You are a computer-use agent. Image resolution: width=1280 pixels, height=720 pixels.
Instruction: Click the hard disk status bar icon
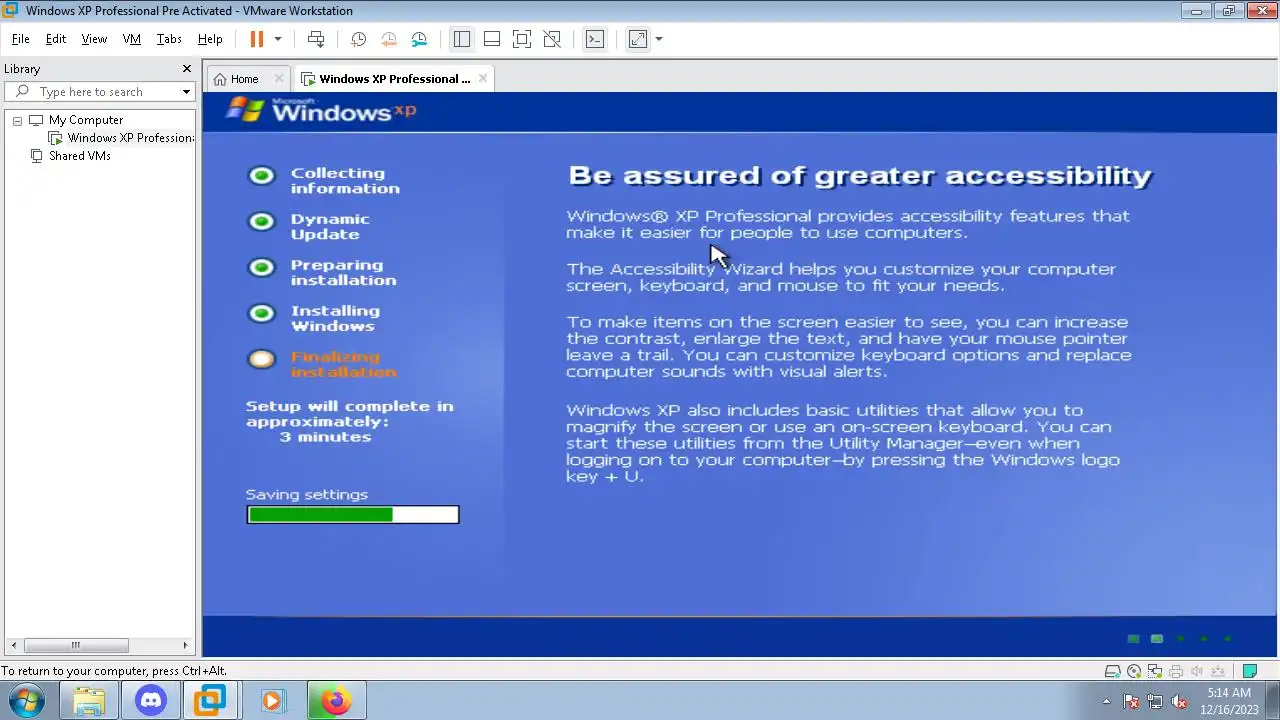pos(1112,671)
